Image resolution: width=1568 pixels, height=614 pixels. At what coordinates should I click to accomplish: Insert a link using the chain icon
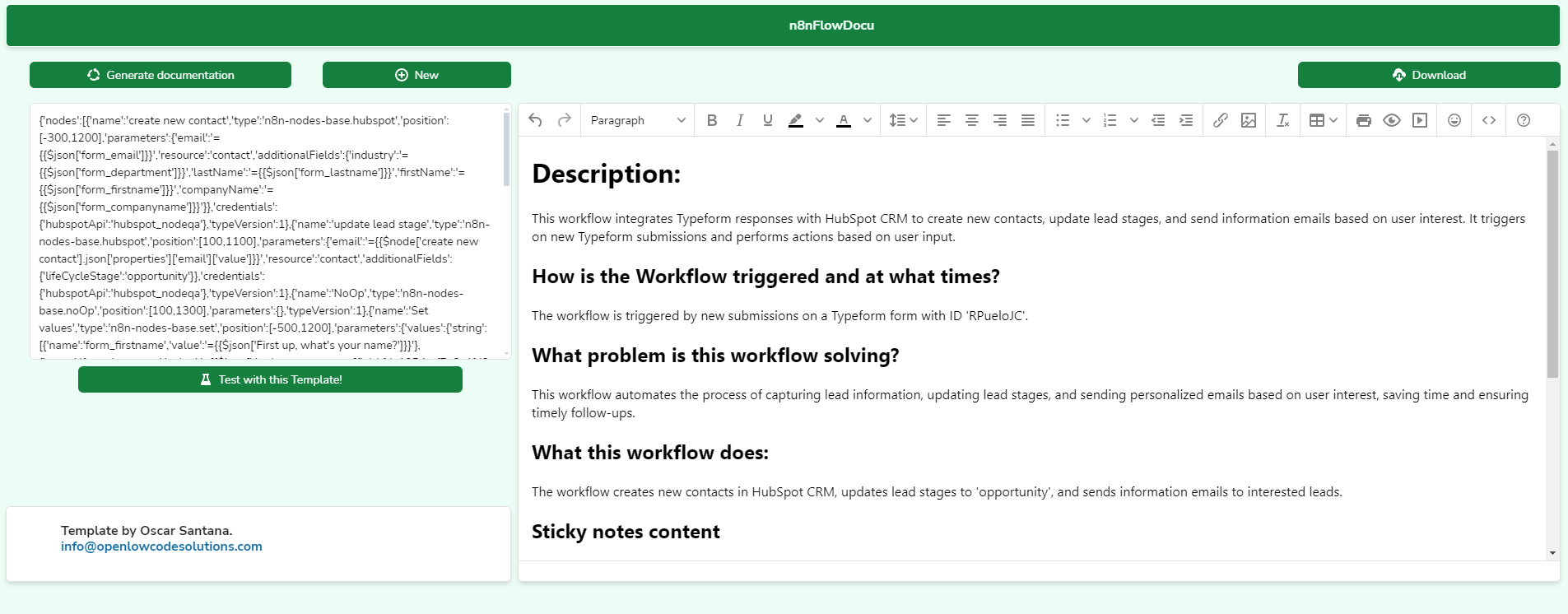coord(1220,120)
